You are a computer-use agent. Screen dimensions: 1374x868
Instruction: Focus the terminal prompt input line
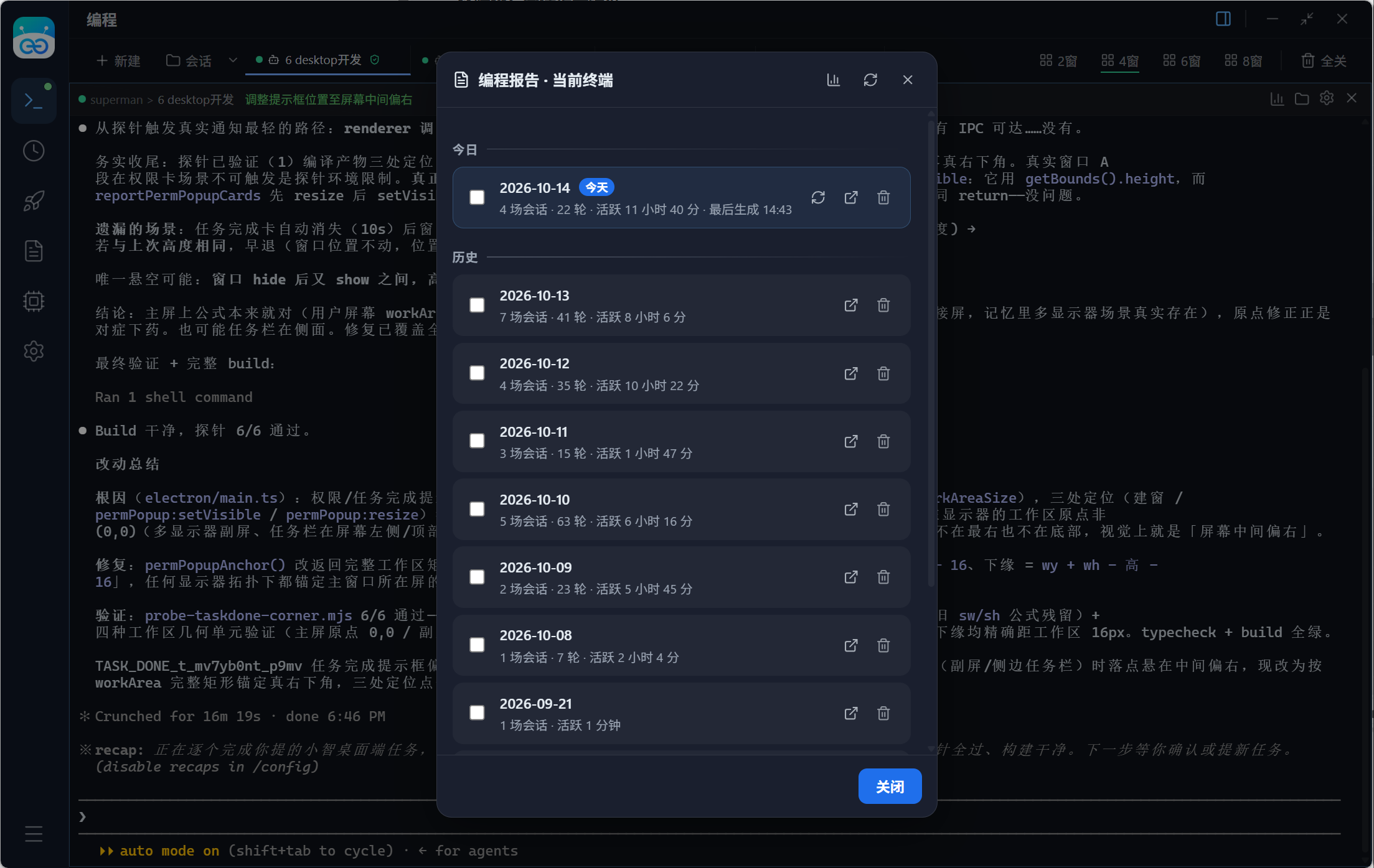pos(710,816)
